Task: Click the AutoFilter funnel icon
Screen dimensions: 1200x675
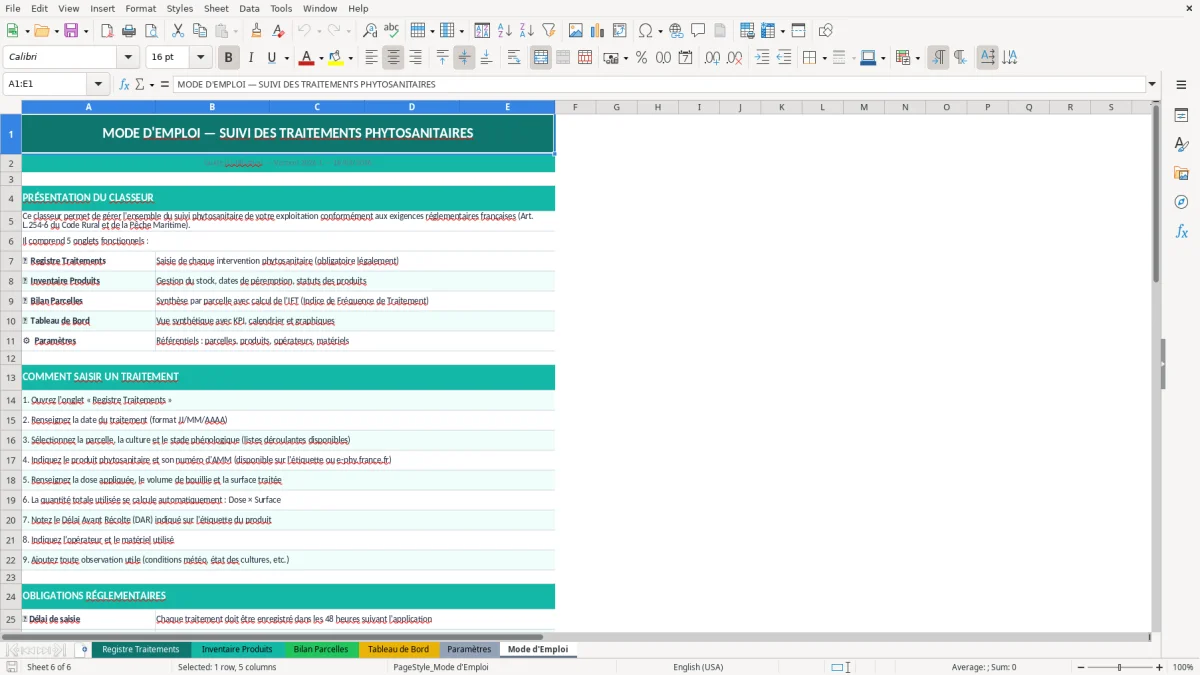Action: pos(549,31)
